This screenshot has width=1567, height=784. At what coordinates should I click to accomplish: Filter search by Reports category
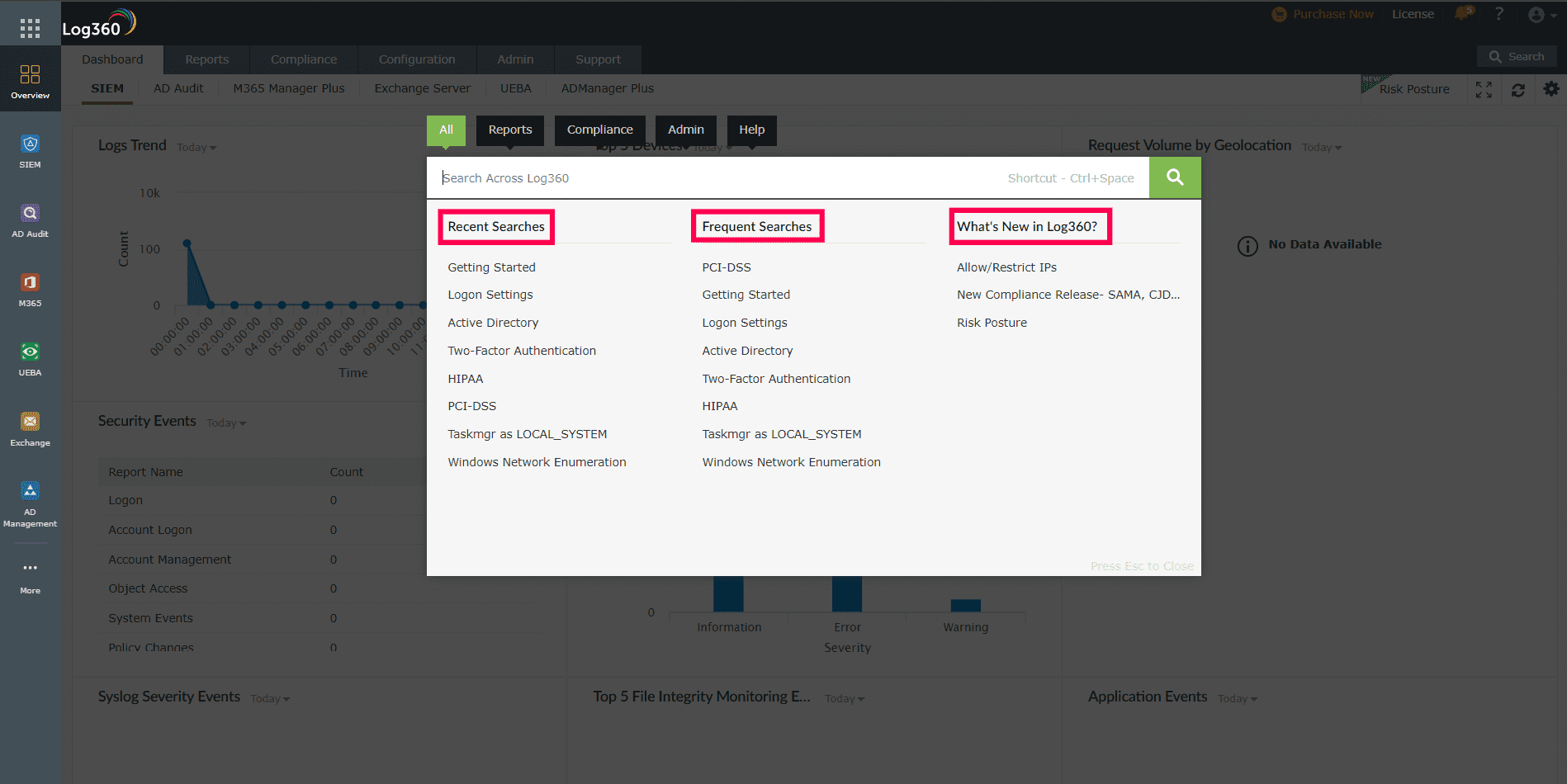tap(510, 130)
